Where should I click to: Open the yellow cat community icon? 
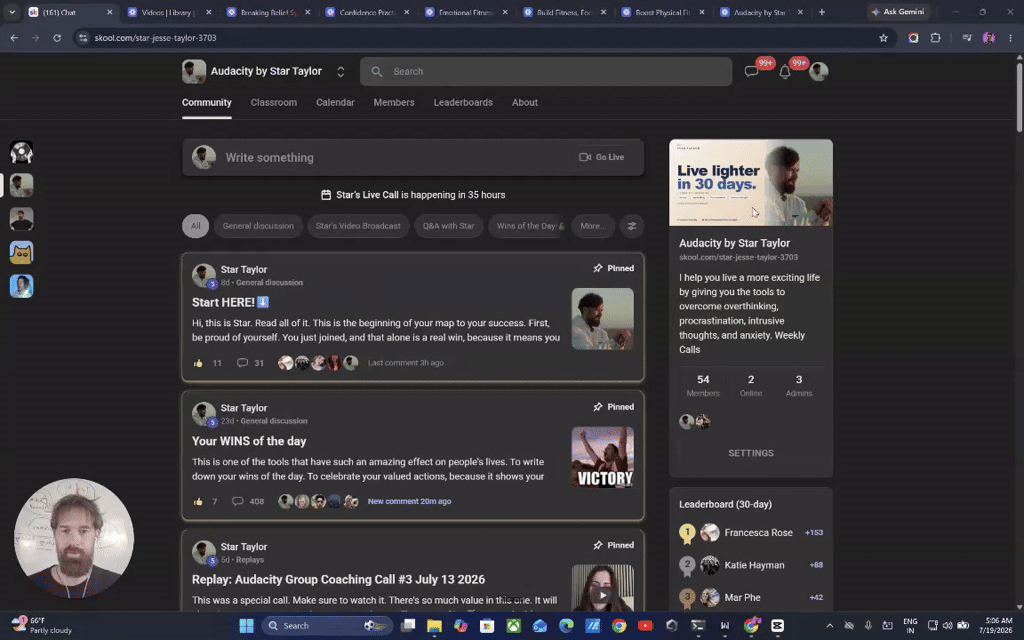click(x=22, y=253)
